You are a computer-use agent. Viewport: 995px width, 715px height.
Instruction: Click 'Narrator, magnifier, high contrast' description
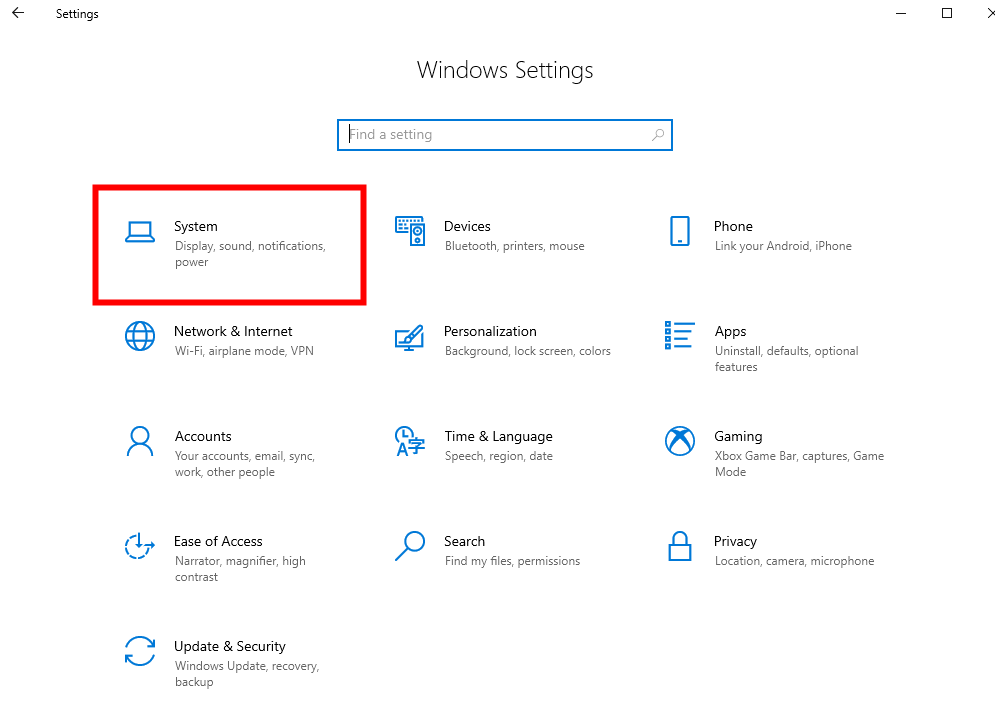click(x=240, y=569)
